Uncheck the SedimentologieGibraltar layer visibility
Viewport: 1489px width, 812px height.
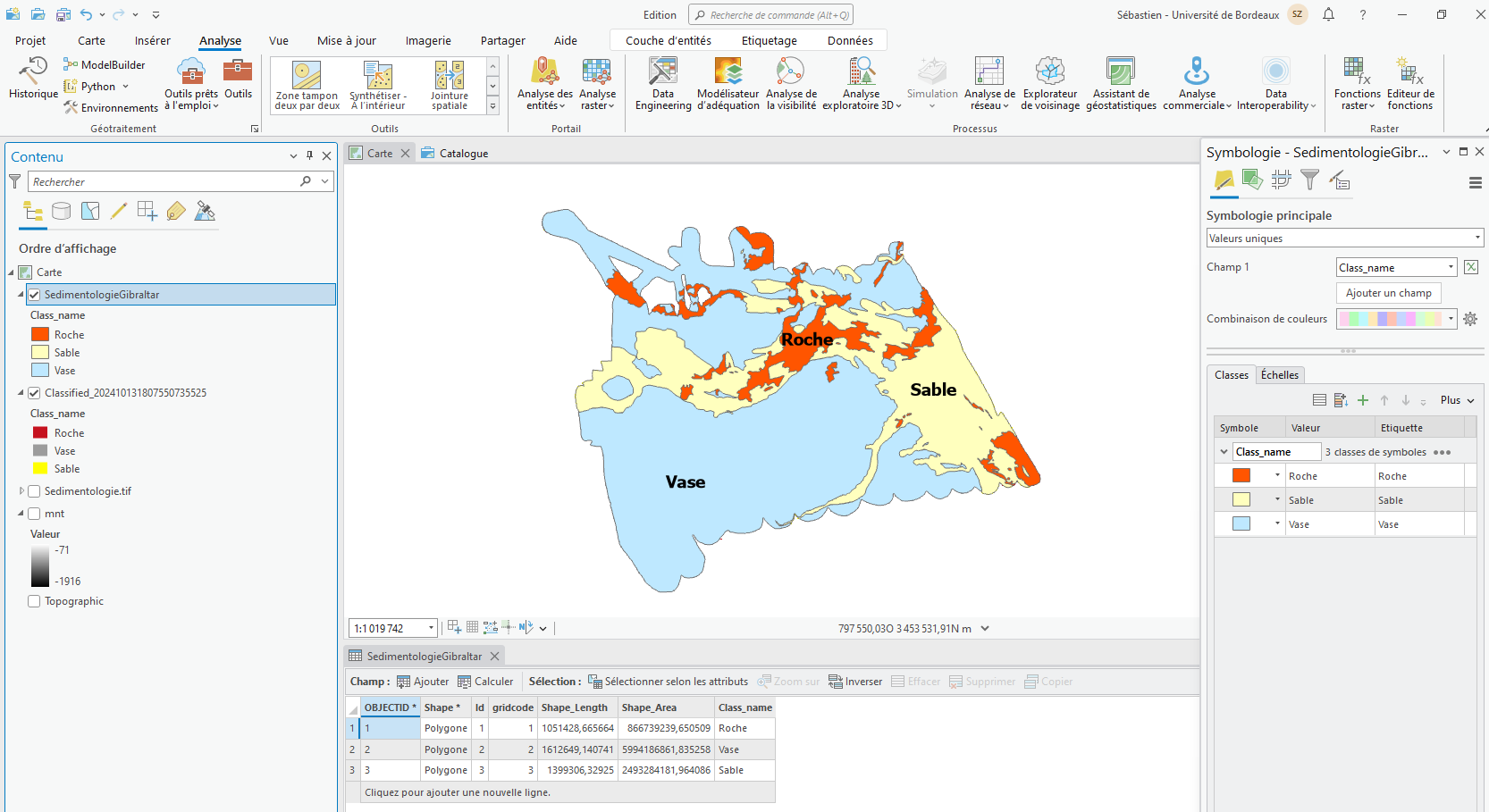[x=34, y=295]
